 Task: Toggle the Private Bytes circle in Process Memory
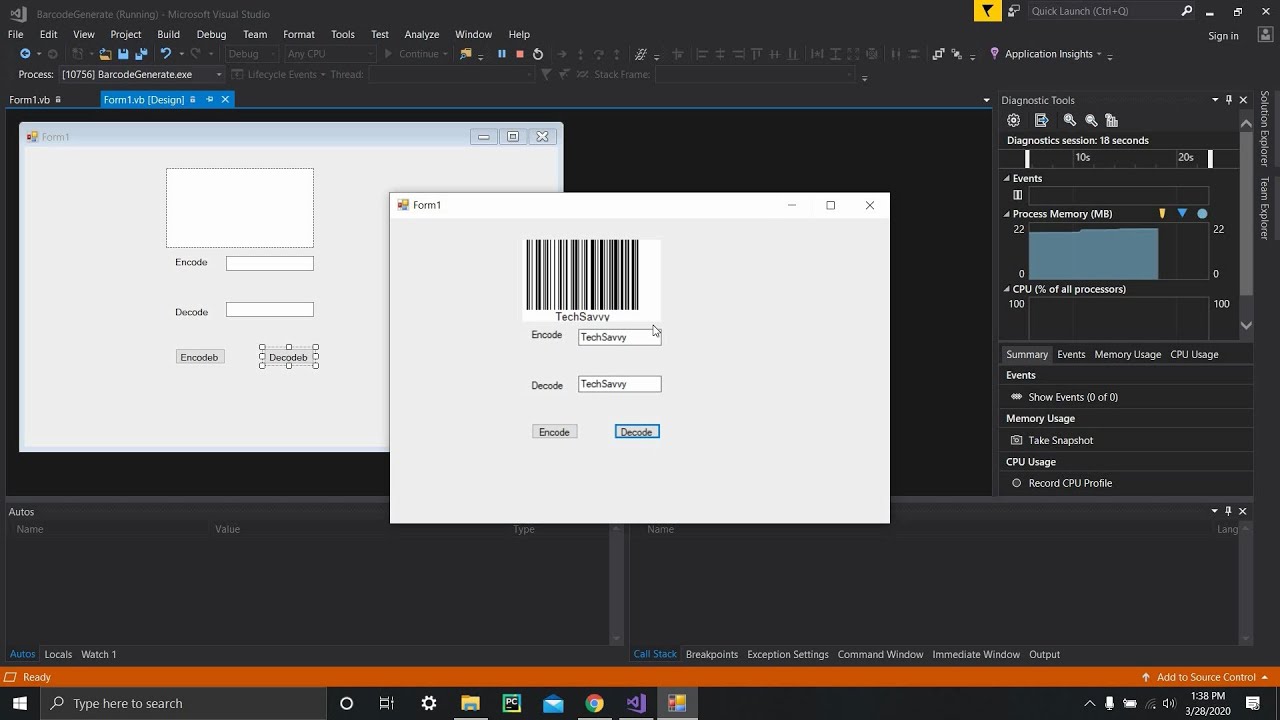(x=1202, y=214)
